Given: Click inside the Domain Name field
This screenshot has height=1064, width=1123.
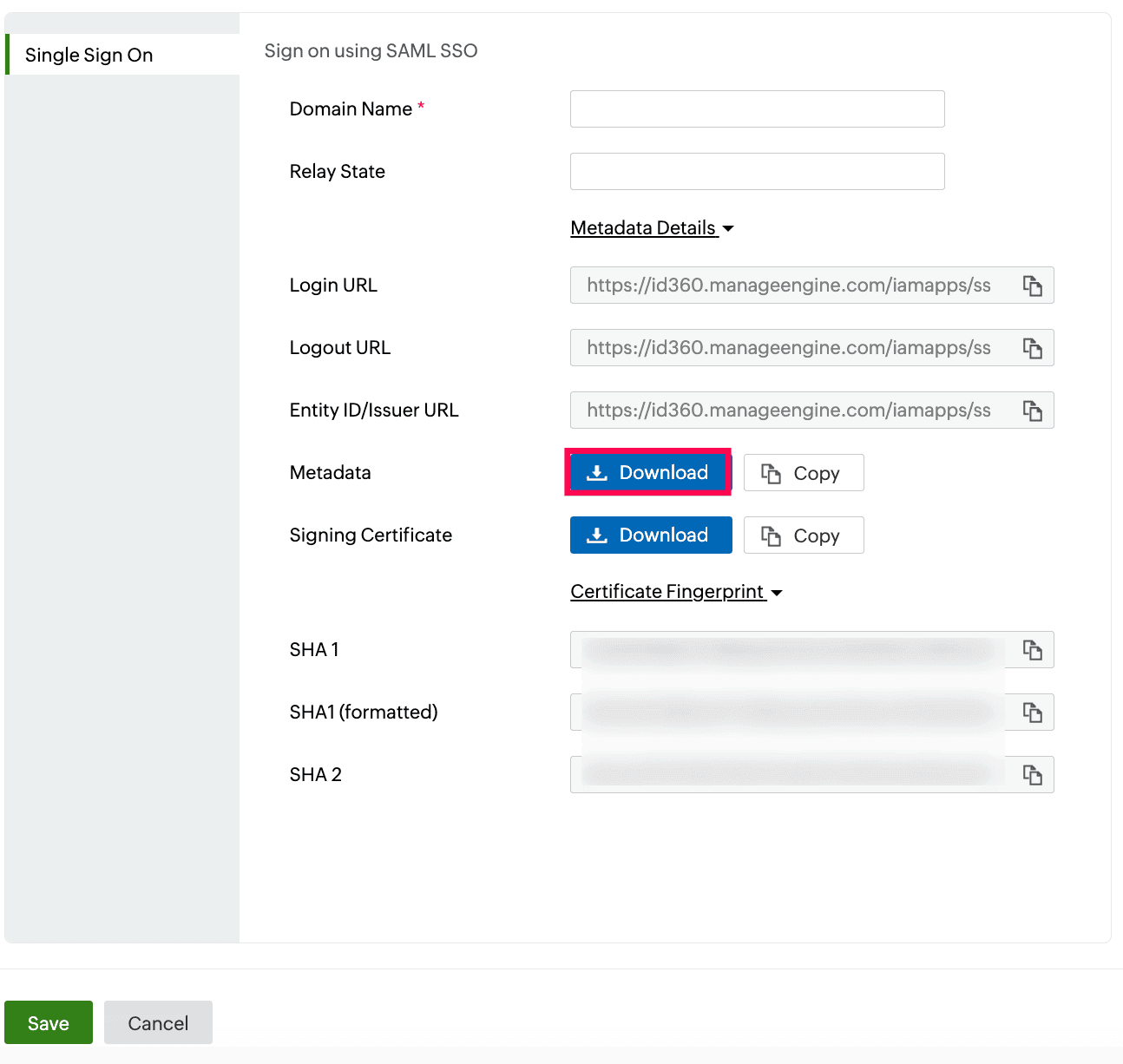Looking at the screenshot, I should pos(756,108).
